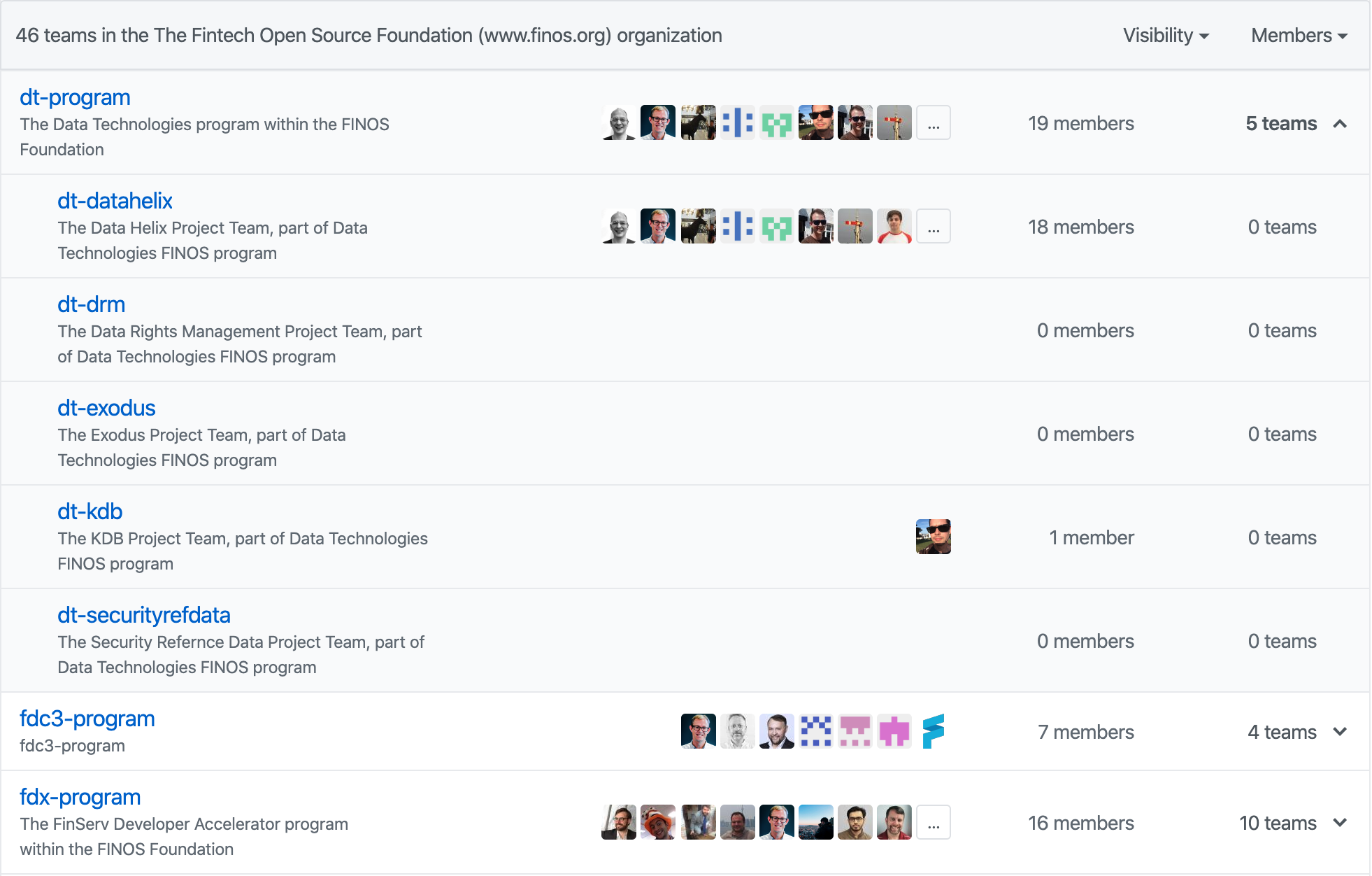Viewport: 1372px width, 876px height.
Task: Open the Visibility filter dropdown
Action: tap(1166, 36)
